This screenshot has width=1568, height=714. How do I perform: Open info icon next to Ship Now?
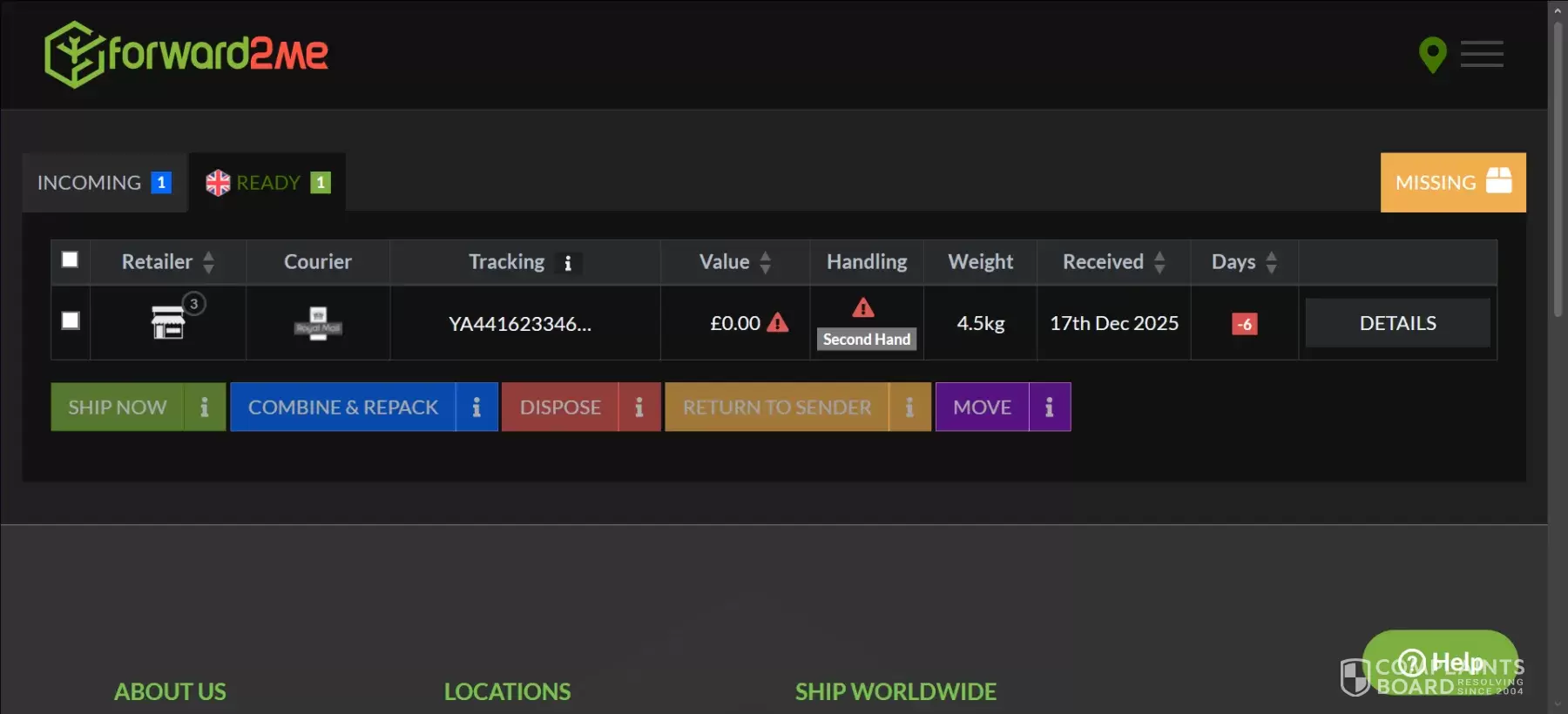[205, 408]
